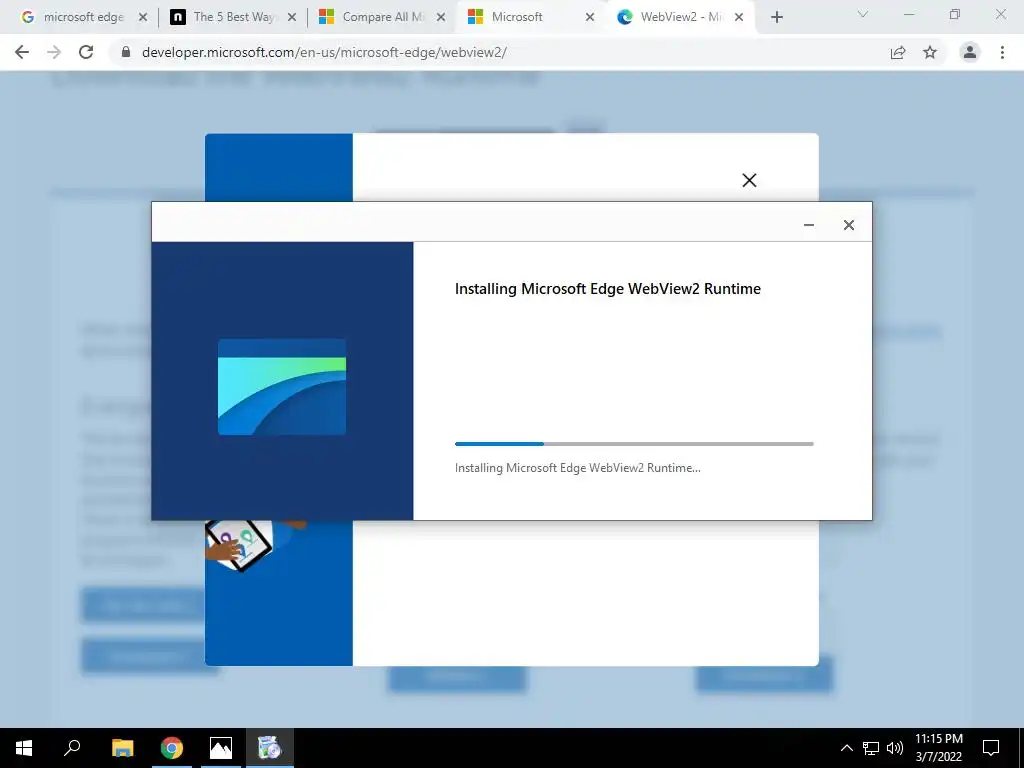
Task: Close the WebView2 installer dialog
Action: coord(848,225)
